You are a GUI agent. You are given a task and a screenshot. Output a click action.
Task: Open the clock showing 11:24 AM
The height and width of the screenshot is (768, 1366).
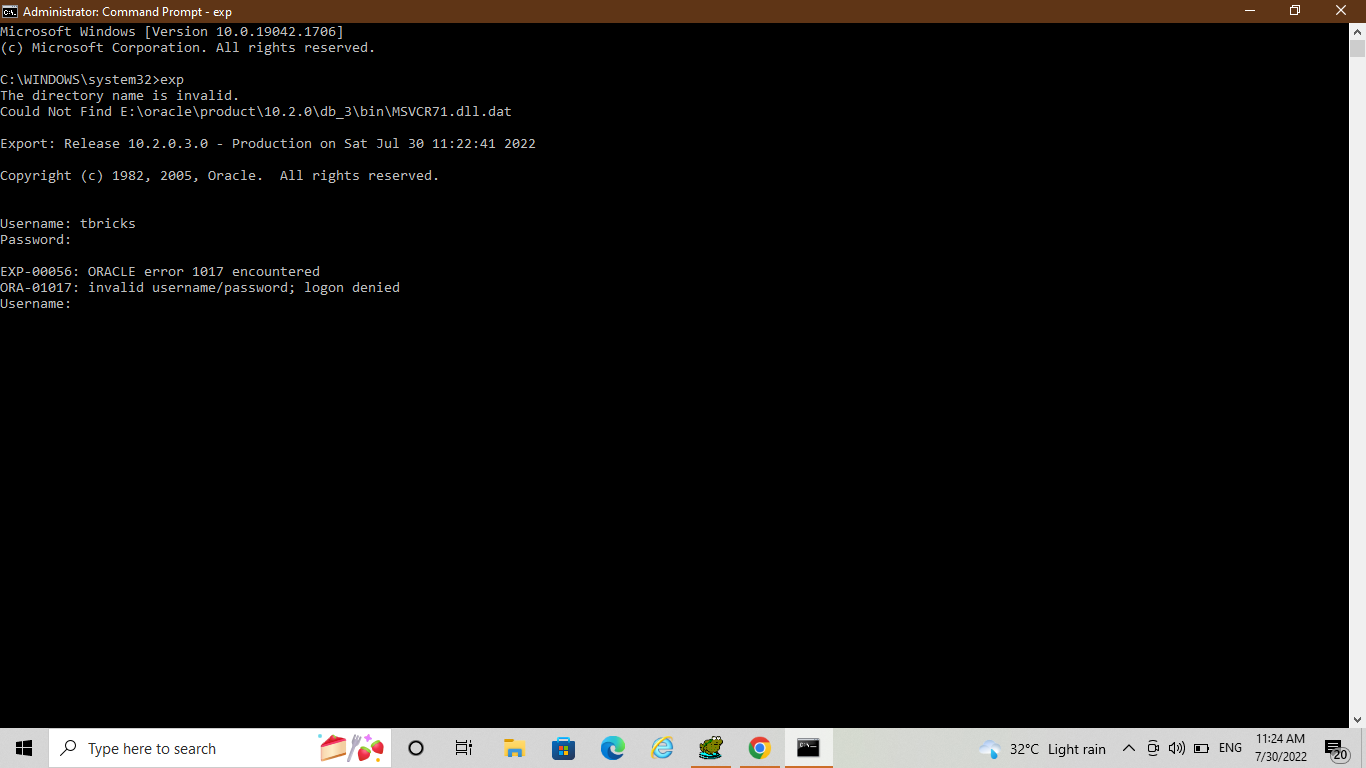click(1281, 748)
